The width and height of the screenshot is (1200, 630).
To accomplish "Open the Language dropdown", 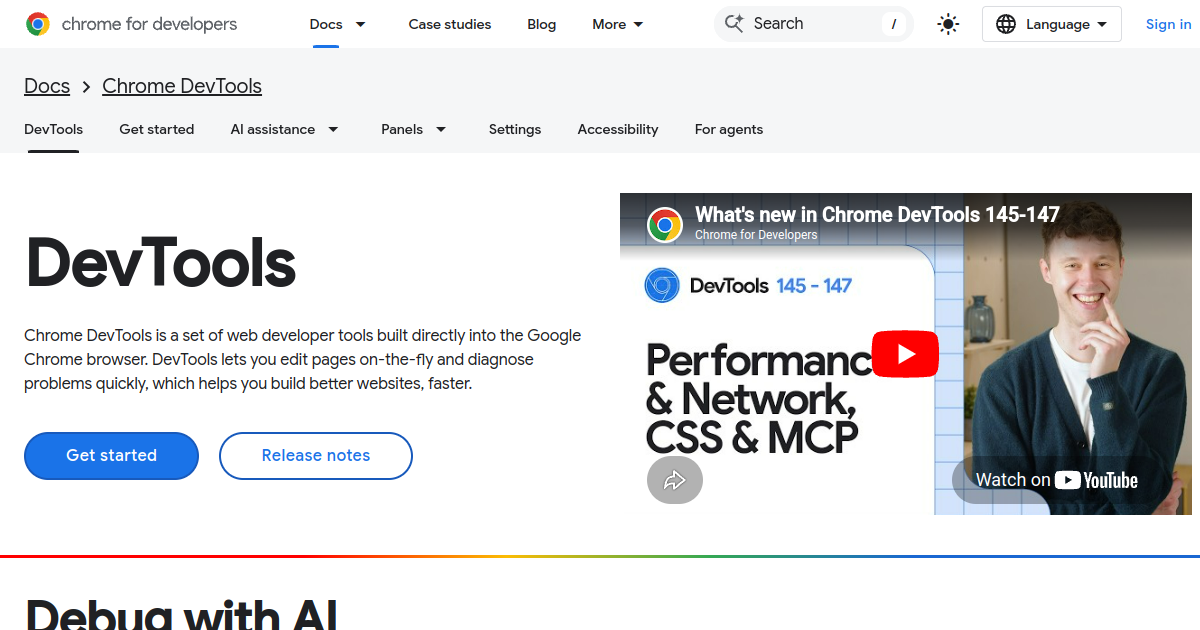I will pos(1052,24).
